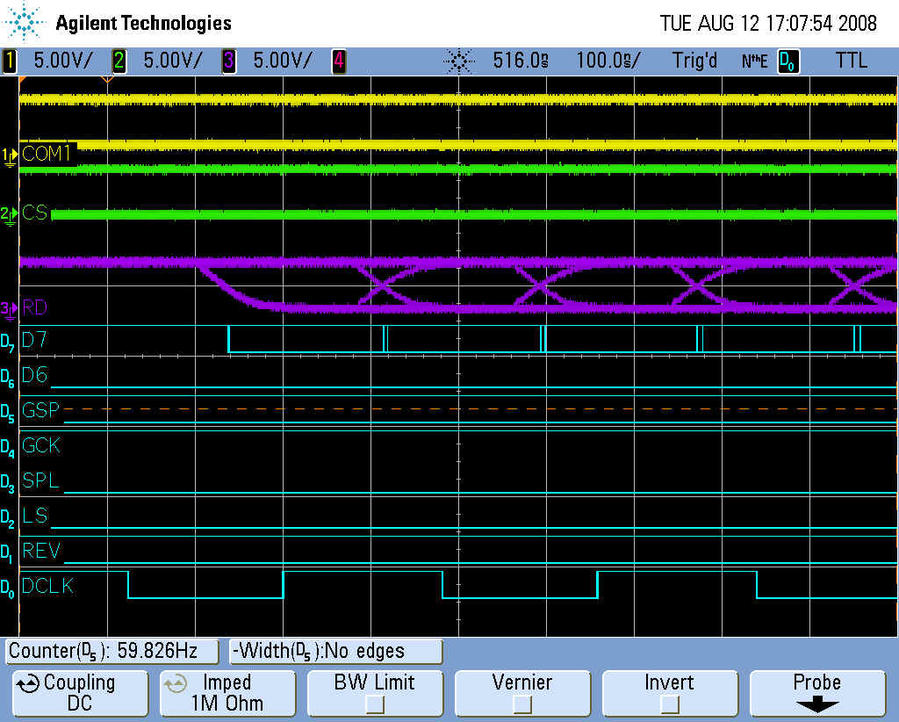This screenshot has width=899, height=722.
Task: Enable the BW Limit checkbox
Action: pos(375,704)
